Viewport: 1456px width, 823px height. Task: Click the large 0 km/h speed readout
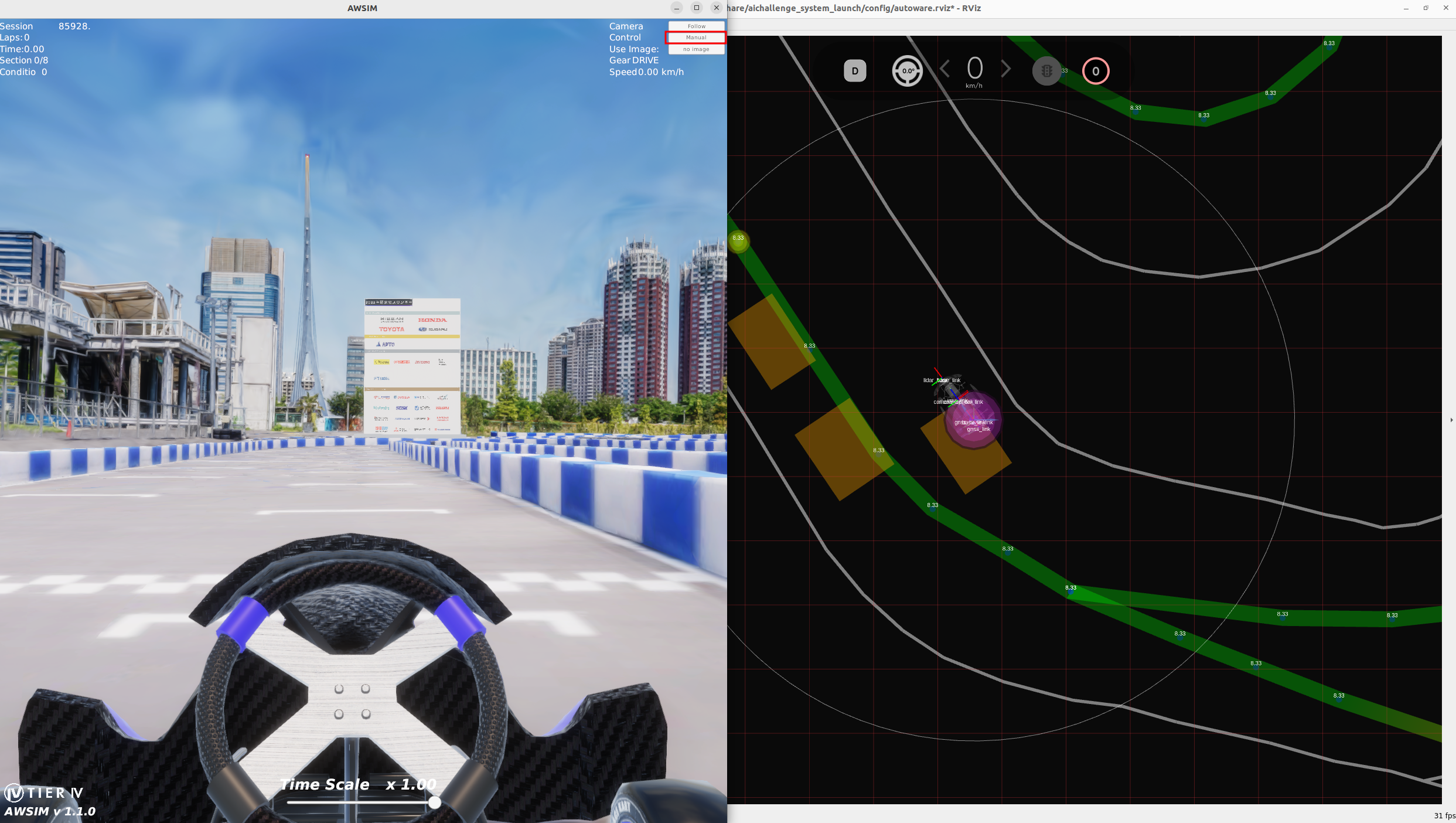click(x=974, y=69)
